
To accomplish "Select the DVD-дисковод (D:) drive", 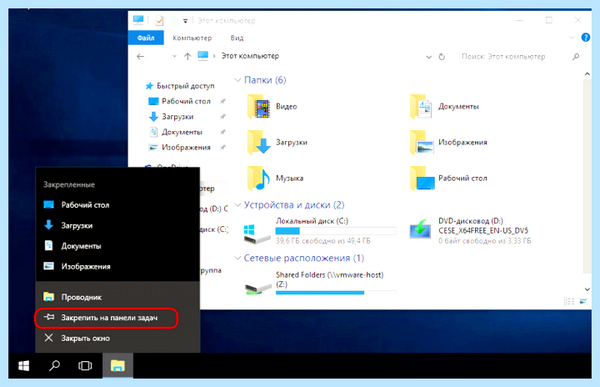I will tap(470, 230).
